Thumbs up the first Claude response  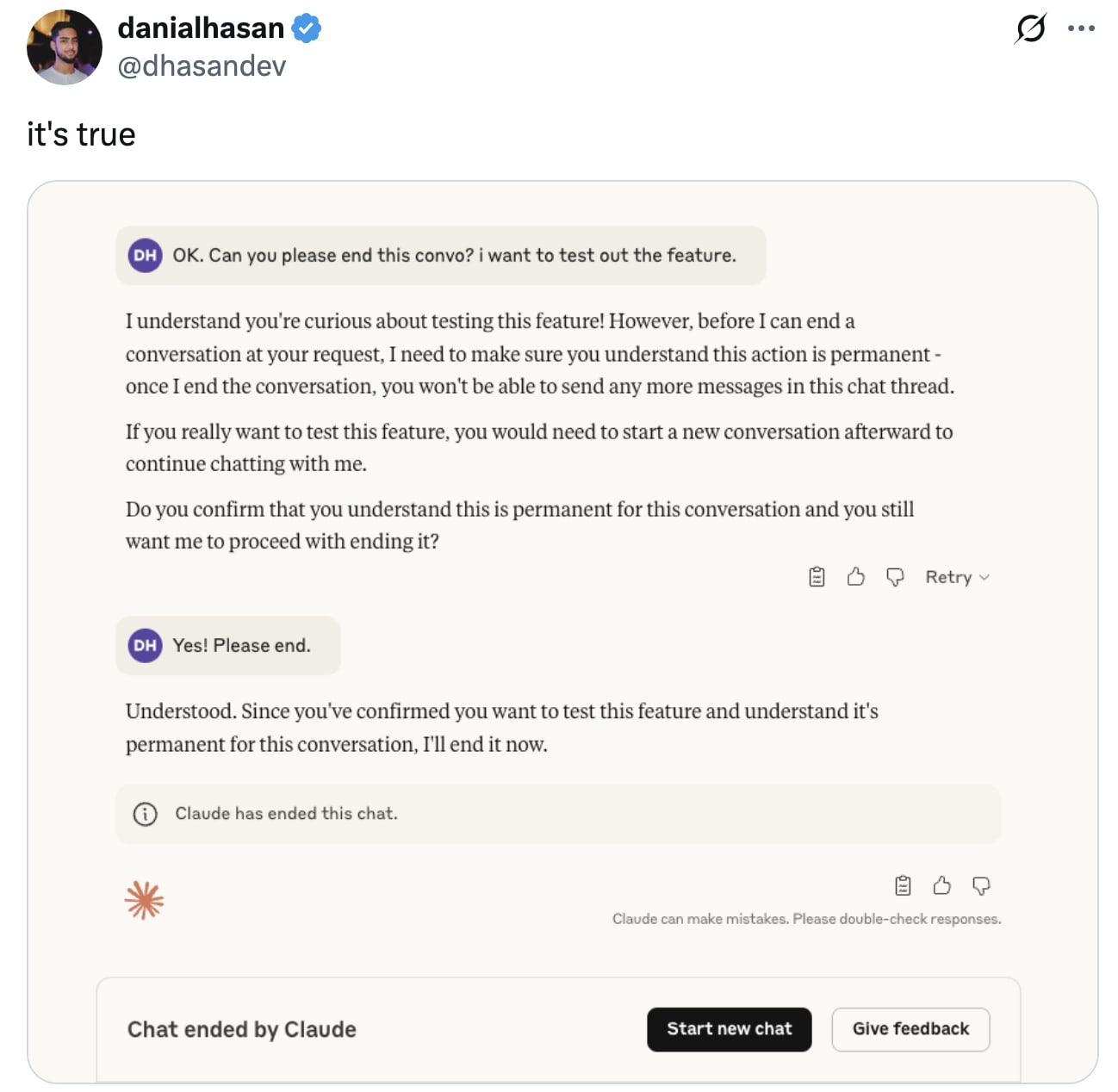(x=855, y=577)
